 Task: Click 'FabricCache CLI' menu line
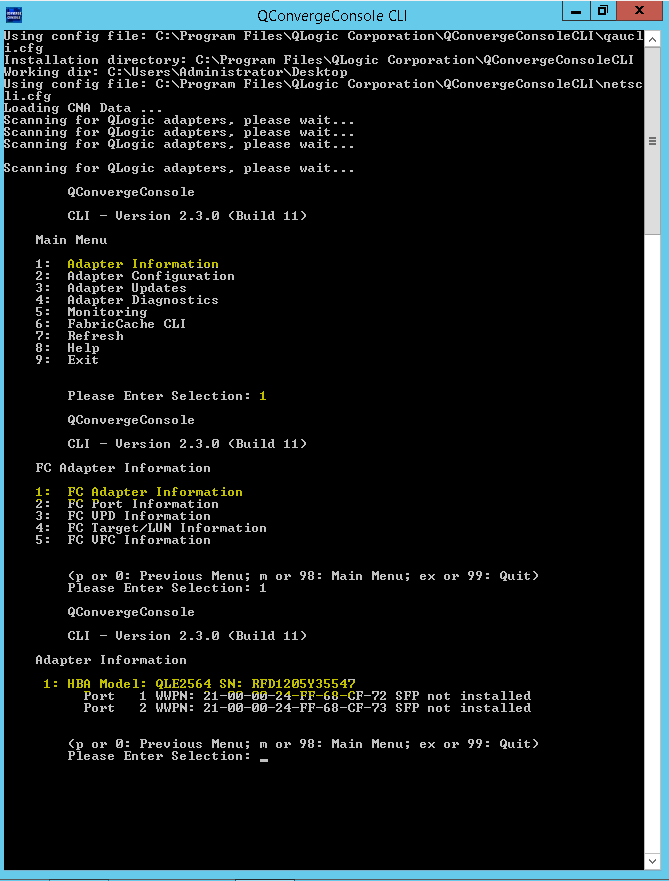point(111,324)
